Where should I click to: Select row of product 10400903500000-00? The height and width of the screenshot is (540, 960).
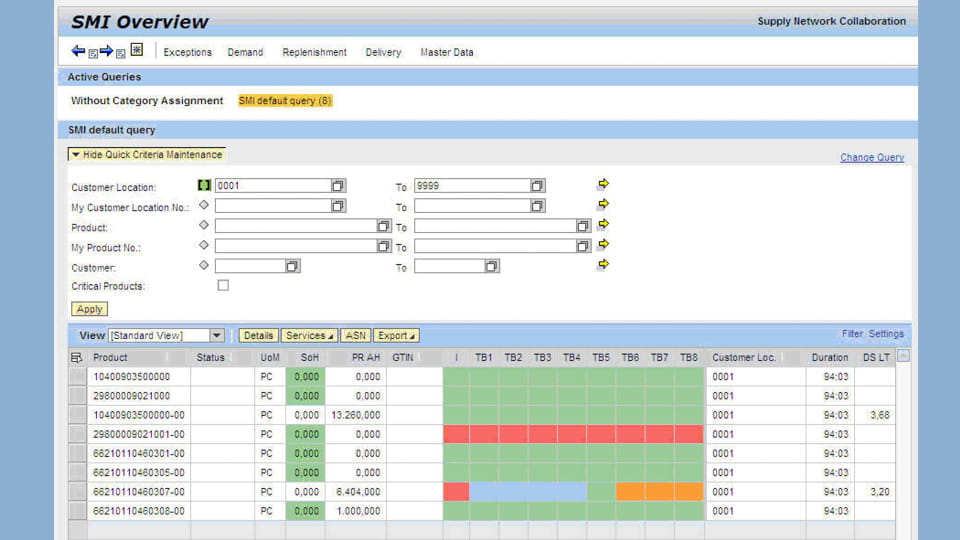(x=78, y=415)
